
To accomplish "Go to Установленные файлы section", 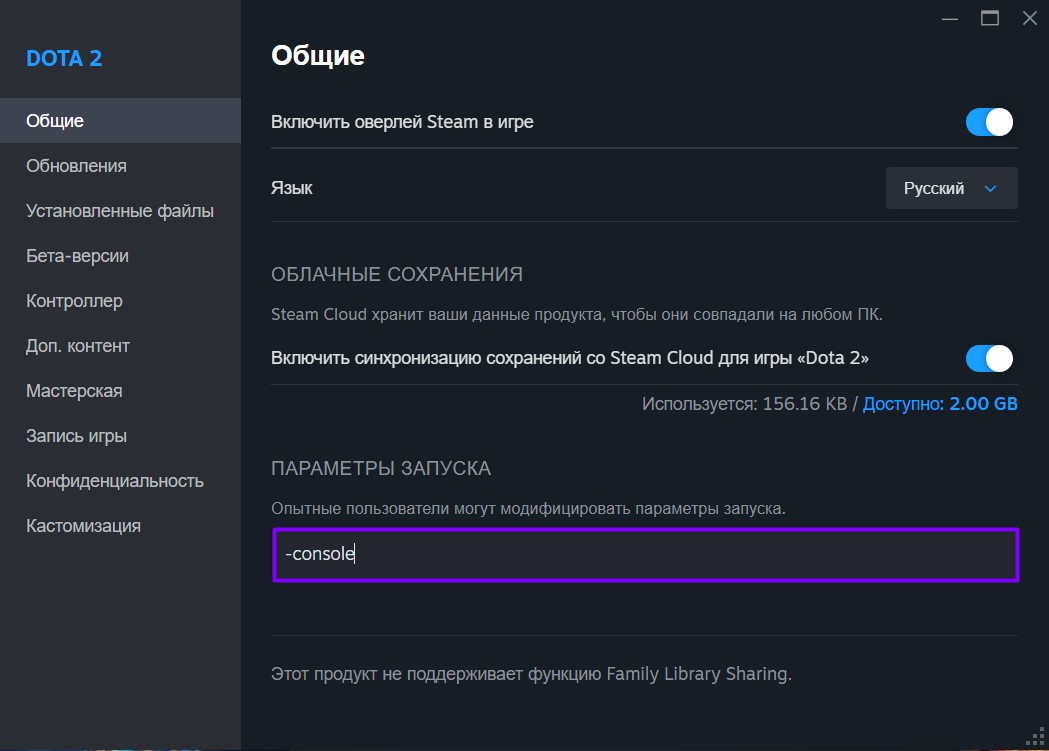I will tap(120, 211).
